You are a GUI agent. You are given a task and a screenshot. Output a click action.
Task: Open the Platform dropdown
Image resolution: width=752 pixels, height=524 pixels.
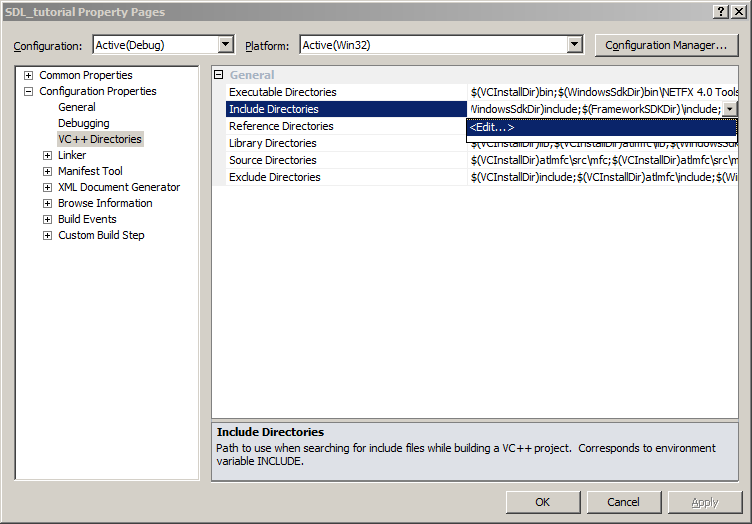pyautogui.click(x=574, y=45)
